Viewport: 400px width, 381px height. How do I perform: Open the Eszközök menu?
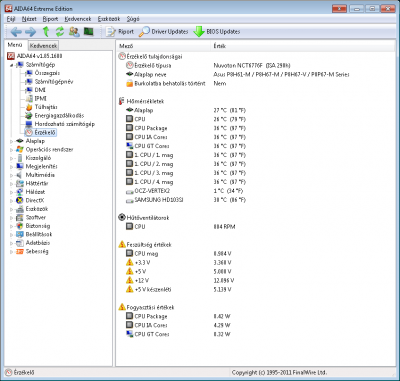[x=109, y=19]
